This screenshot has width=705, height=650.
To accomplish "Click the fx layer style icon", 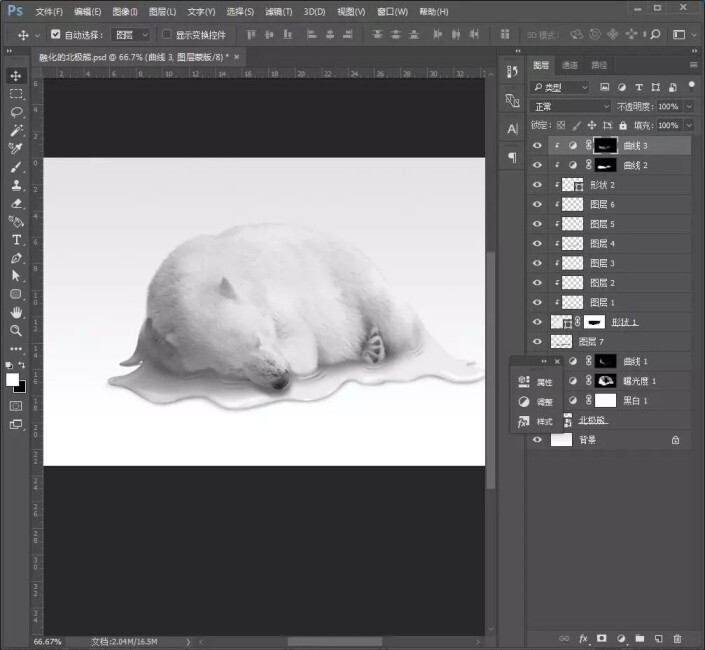I will [582, 637].
